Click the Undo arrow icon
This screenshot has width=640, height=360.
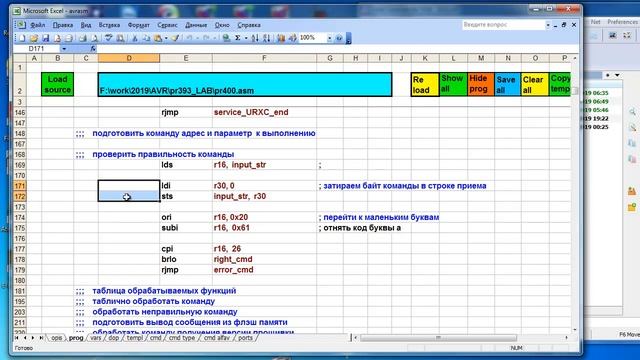[189, 38]
